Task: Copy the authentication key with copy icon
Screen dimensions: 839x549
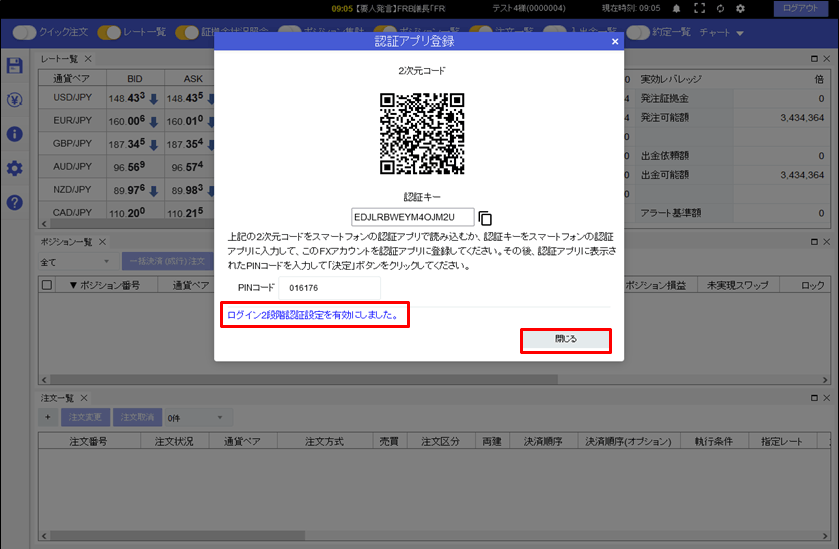Action: pyautogui.click(x=485, y=218)
